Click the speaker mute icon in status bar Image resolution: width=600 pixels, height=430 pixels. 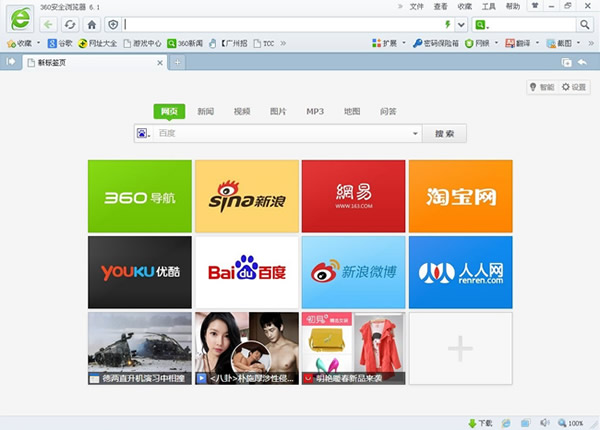tap(544, 423)
